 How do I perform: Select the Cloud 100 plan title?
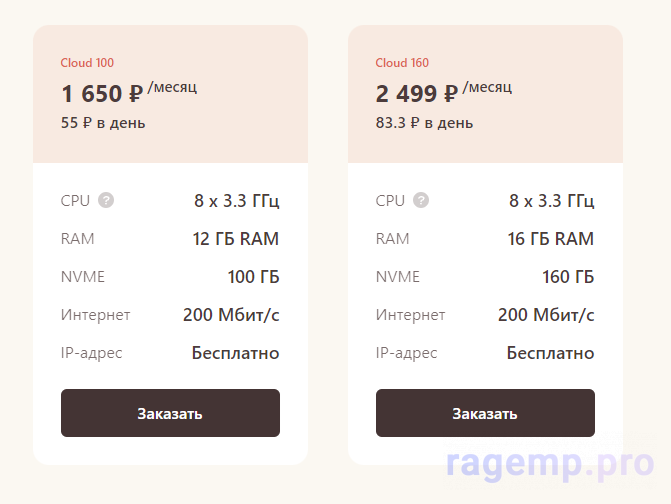coord(87,63)
